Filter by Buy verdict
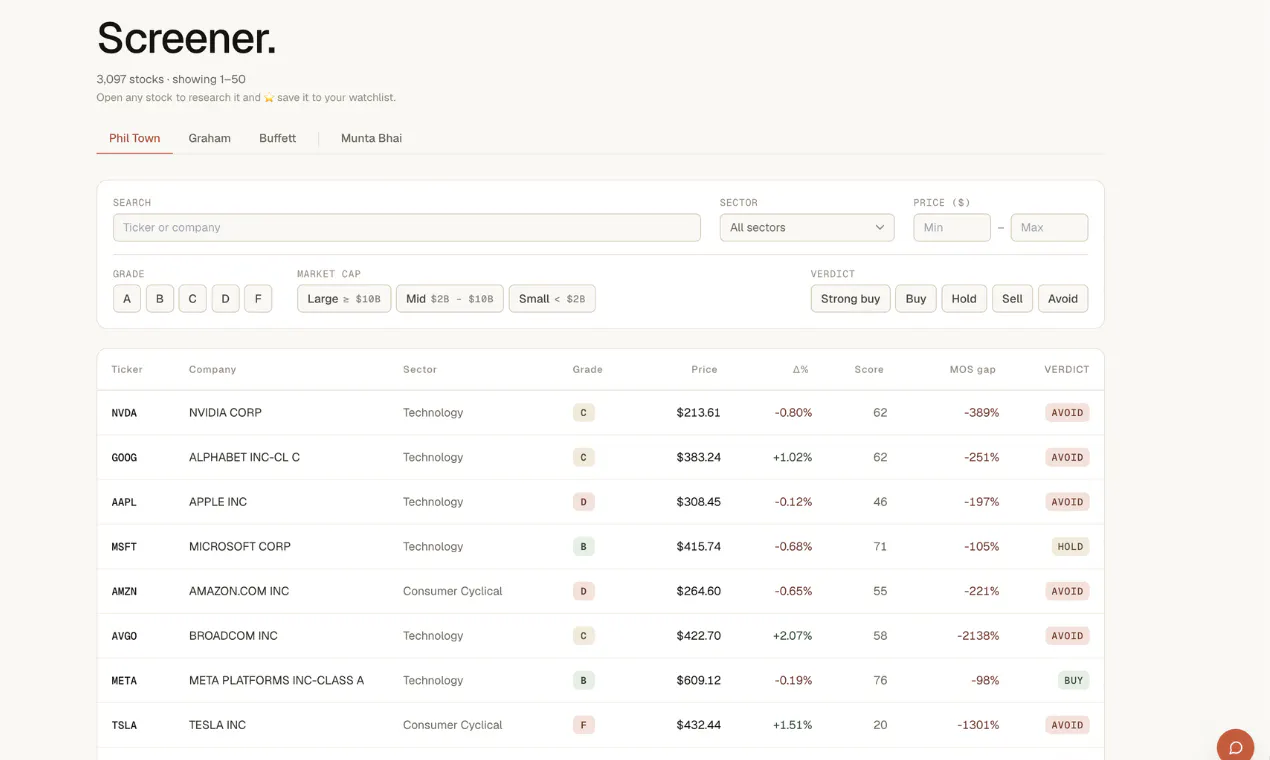Screen dimensions: 1270x760 [x=916, y=298]
